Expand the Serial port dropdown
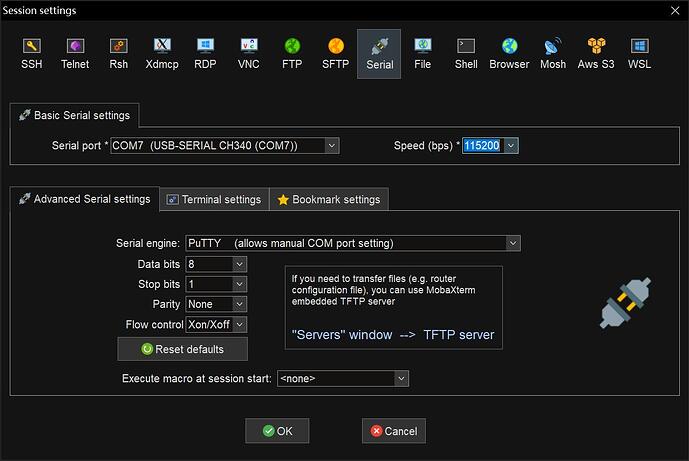The height and width of the screenshot is (461, 689). (x=331, y=146)
